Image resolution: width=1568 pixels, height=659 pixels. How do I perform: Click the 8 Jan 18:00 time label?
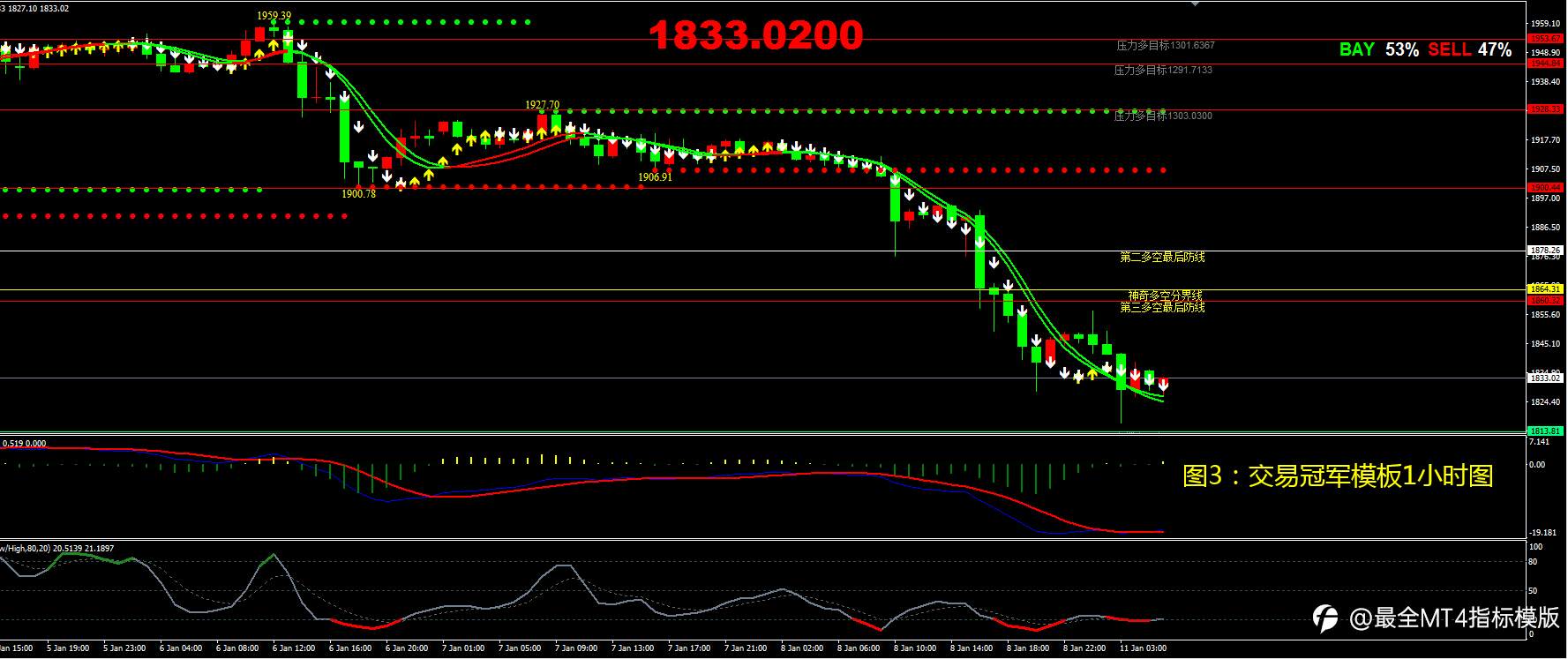pyautogui.click(x=1028, y=648)
